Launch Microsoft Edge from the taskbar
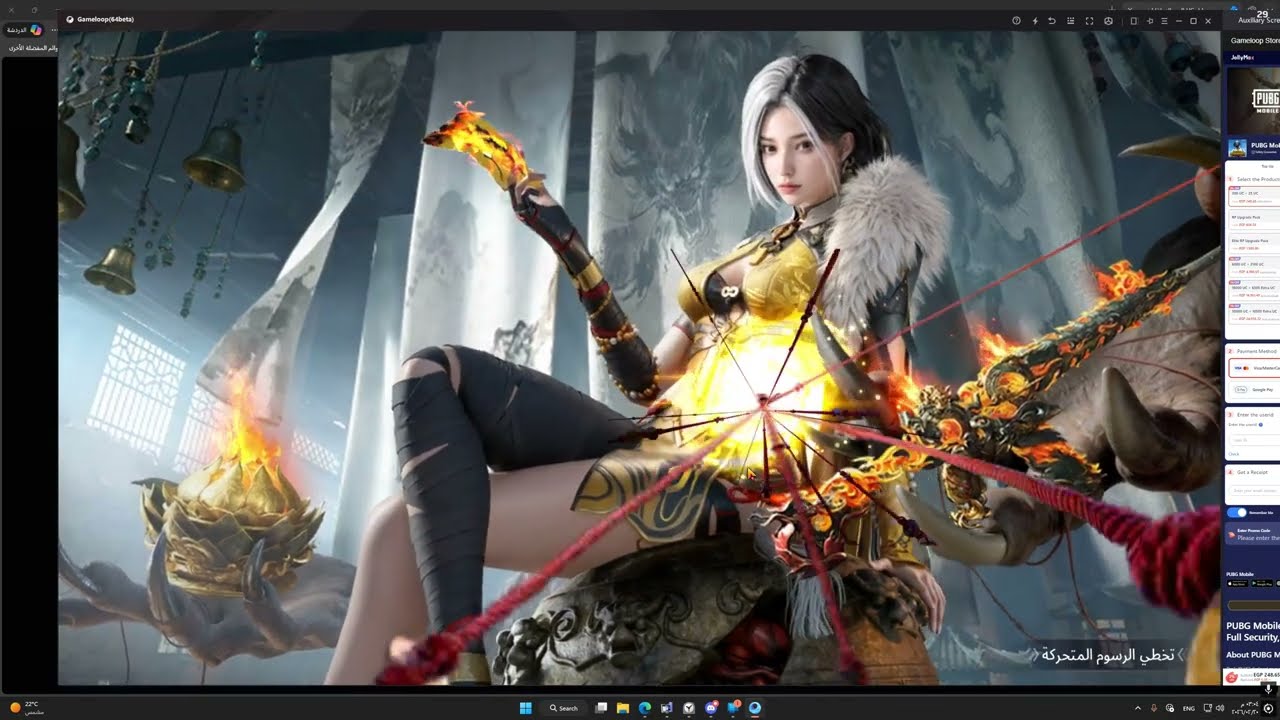Screen dimensions: 1280x720 pyautogui.click(x=645, y=708)
